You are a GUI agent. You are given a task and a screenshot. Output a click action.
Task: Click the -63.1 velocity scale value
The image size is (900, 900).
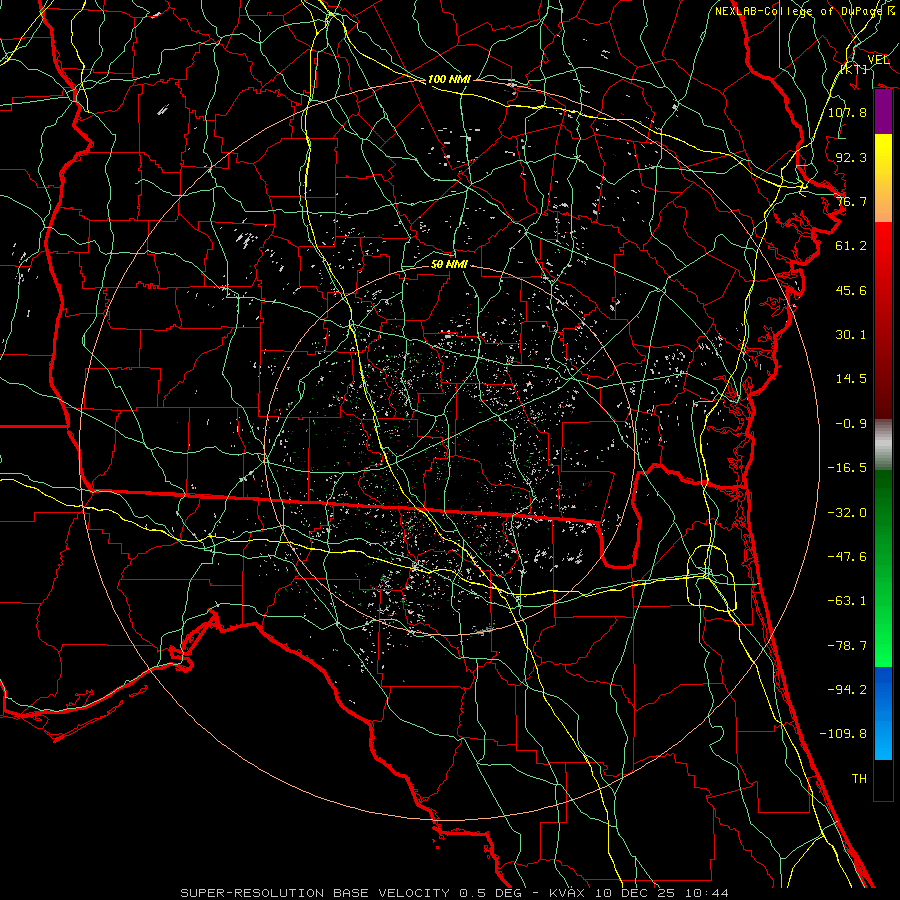coord(847,601)
